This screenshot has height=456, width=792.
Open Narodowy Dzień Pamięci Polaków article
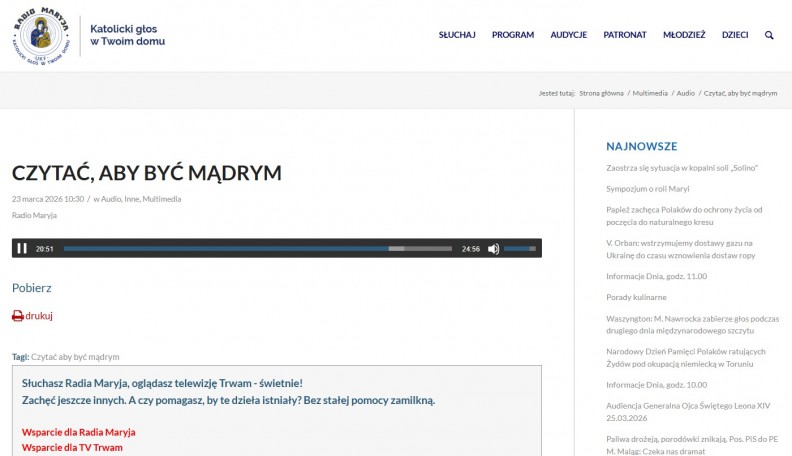(685, 358)
